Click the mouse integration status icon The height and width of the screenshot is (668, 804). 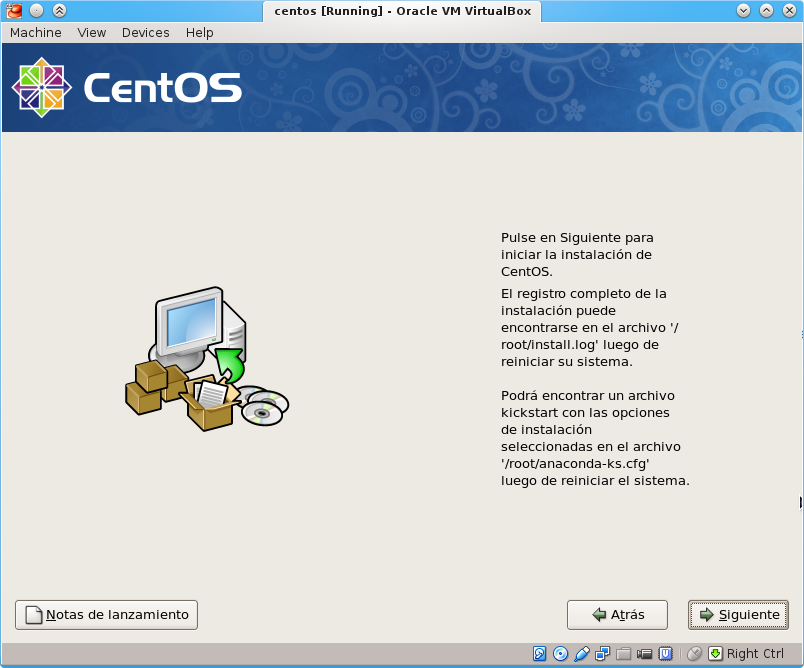point(694,654)
